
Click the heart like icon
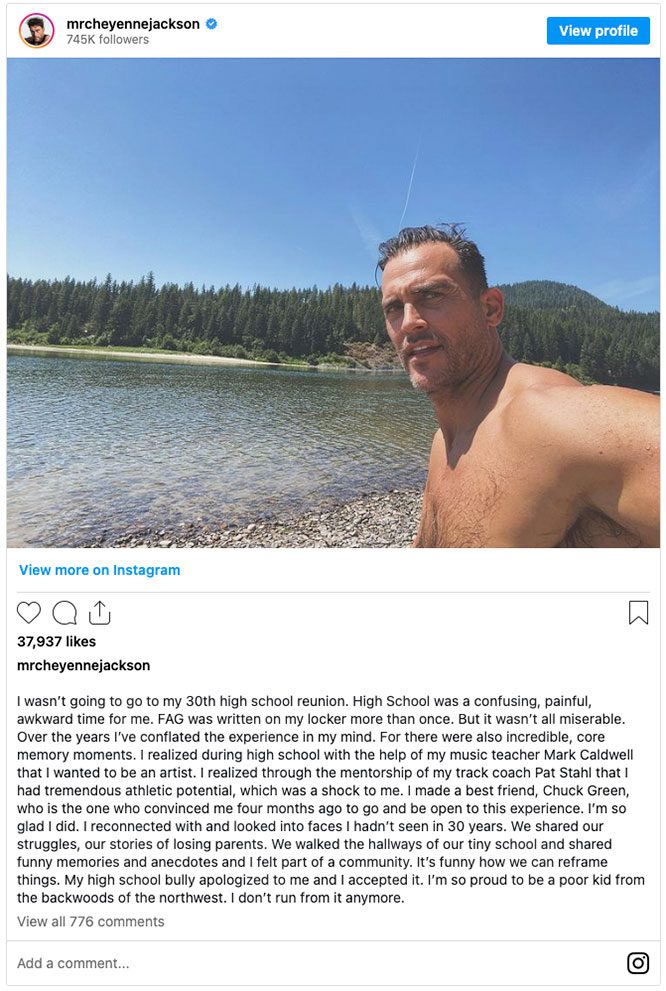28,612
